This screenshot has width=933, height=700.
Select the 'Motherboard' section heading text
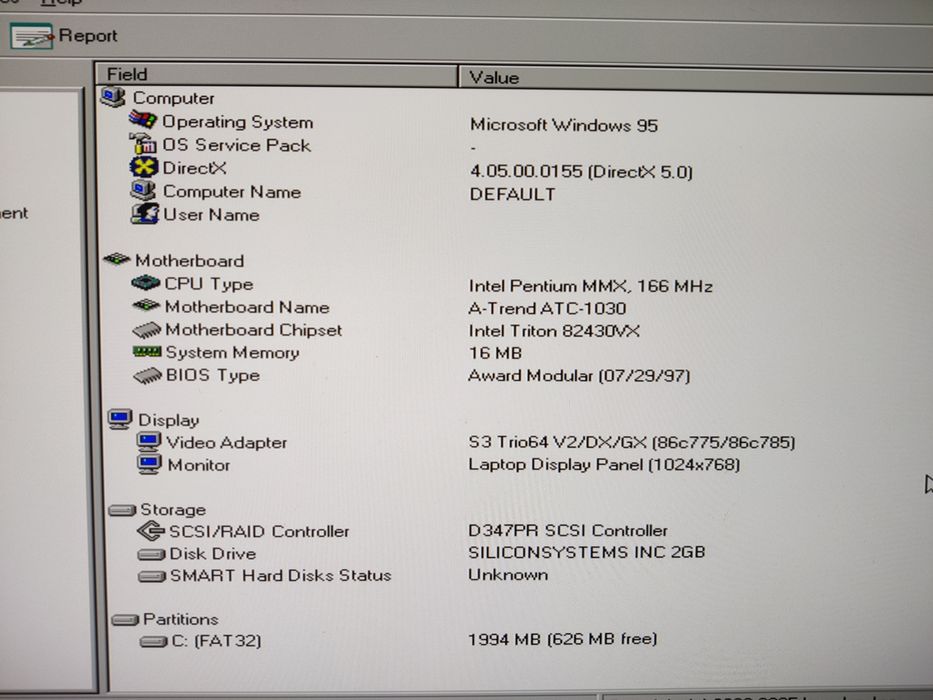point(189,261)
